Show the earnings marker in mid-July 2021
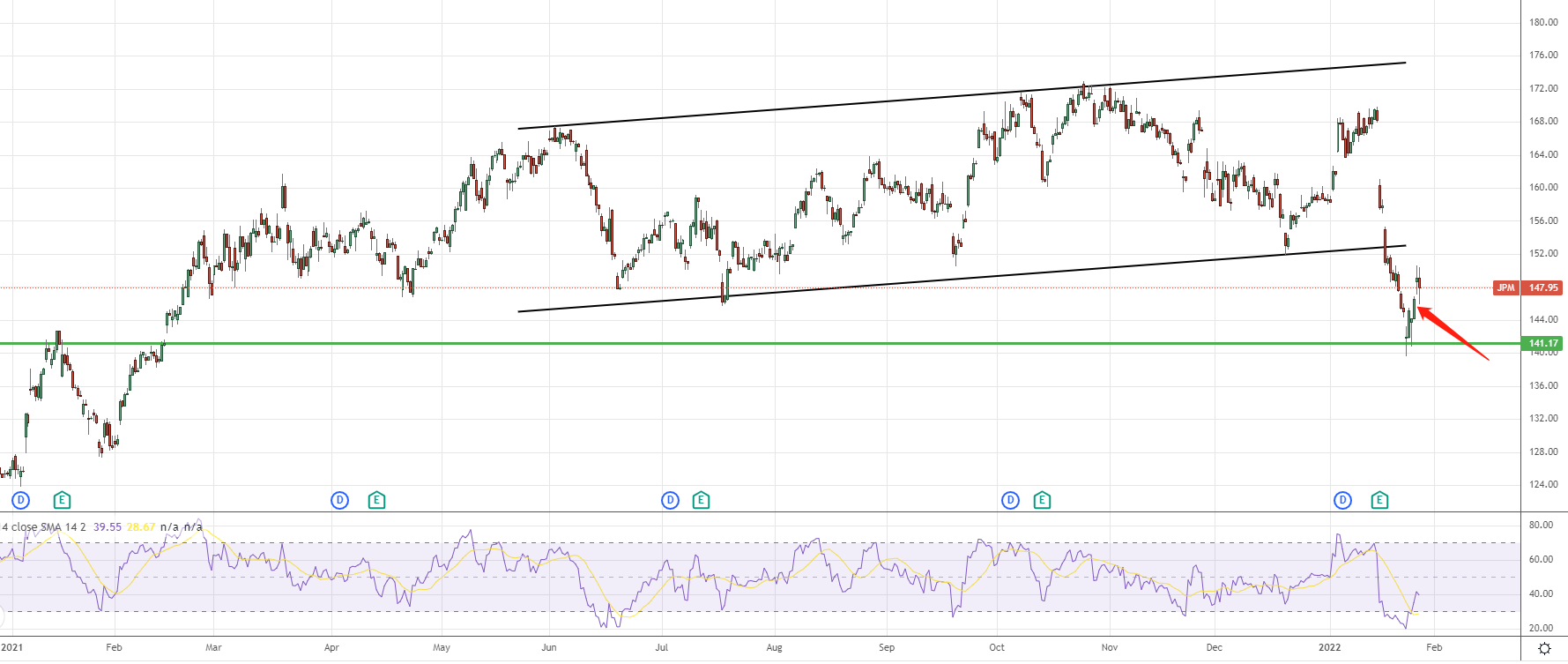This screenshot has height=664, width=1568. coord(701,500)
